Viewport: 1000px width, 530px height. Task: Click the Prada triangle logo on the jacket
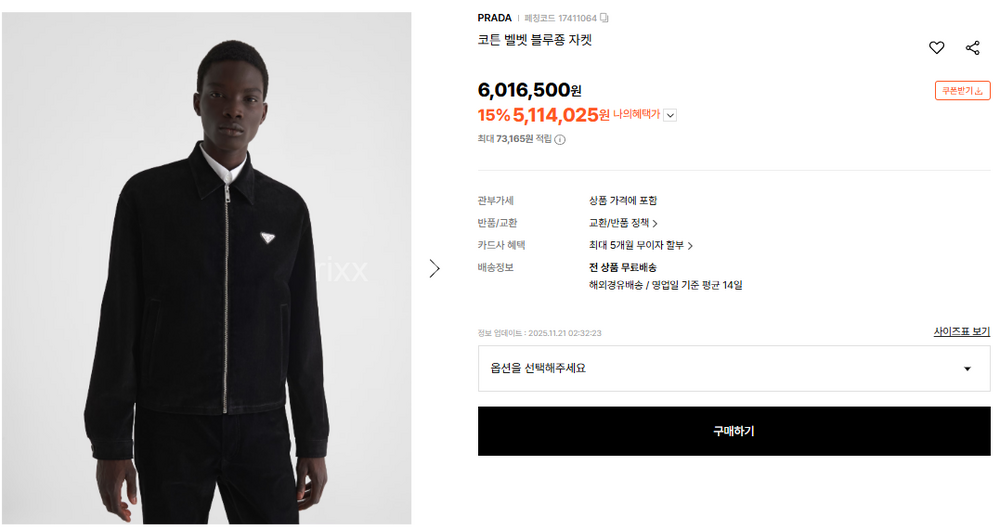[x=268, y=237]
